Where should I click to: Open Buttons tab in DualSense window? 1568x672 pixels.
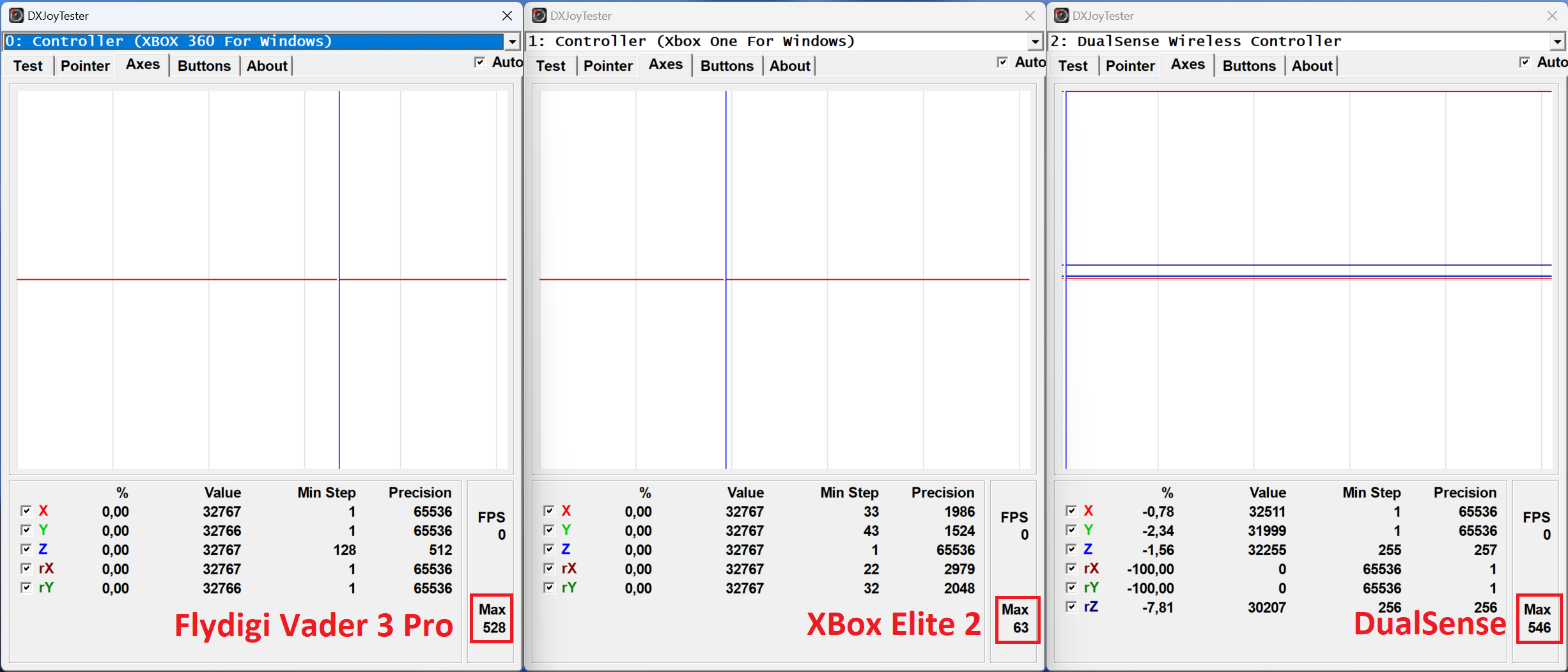(1249, 66)
